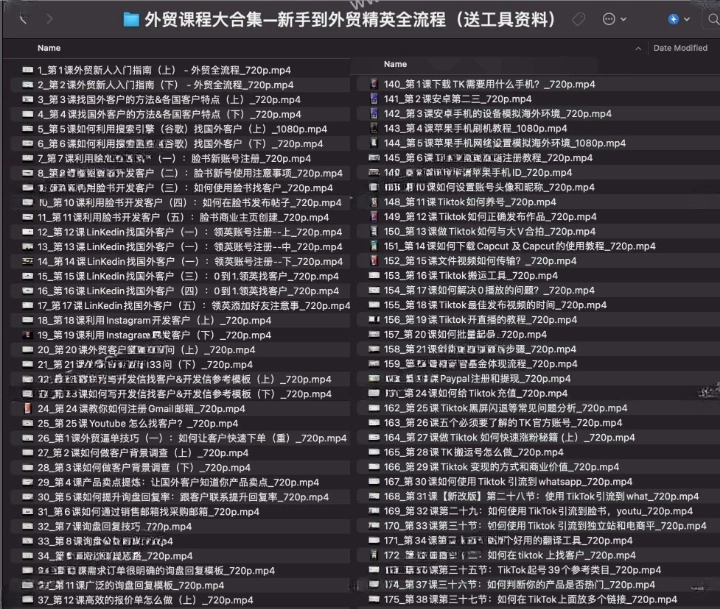Click the Name header in right pane
The width and height of the screenshot is (720, 609).
point(394,64)
